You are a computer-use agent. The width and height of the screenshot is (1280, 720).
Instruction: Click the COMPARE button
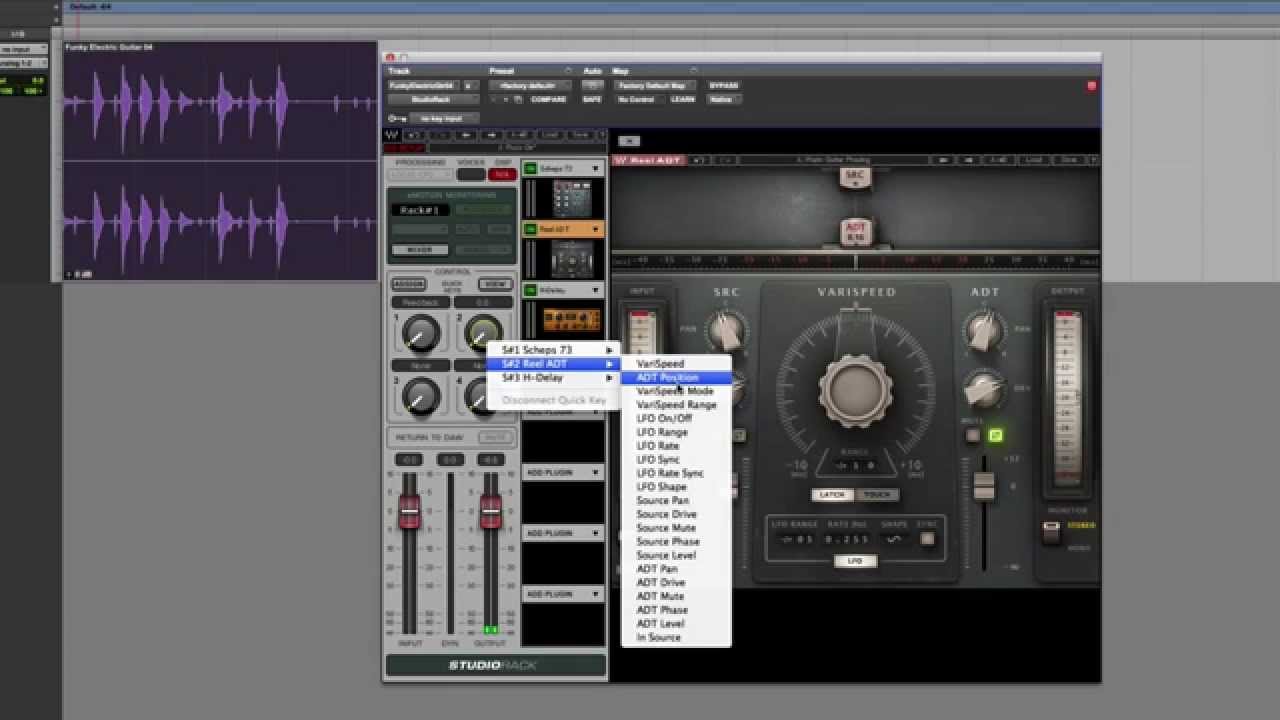tap(548, 100)
